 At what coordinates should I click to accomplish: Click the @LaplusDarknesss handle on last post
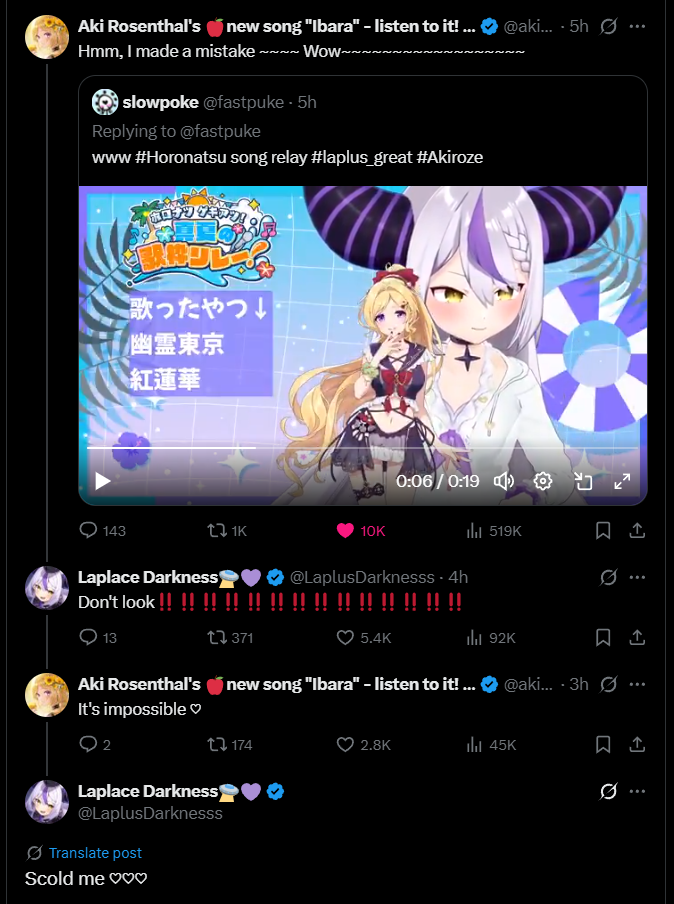[150, 813]
